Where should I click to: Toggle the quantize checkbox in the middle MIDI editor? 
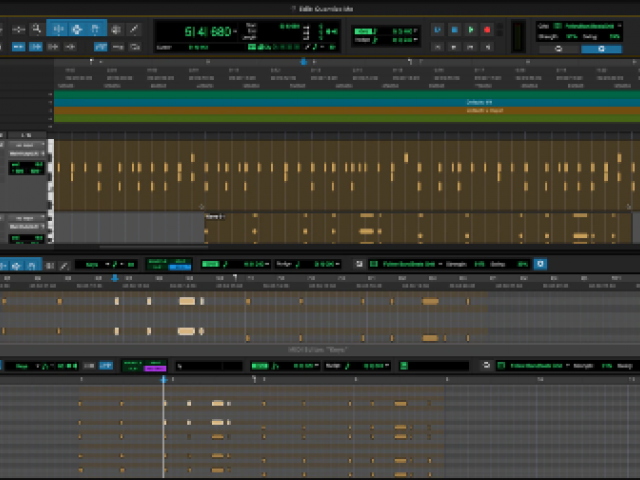373,264
